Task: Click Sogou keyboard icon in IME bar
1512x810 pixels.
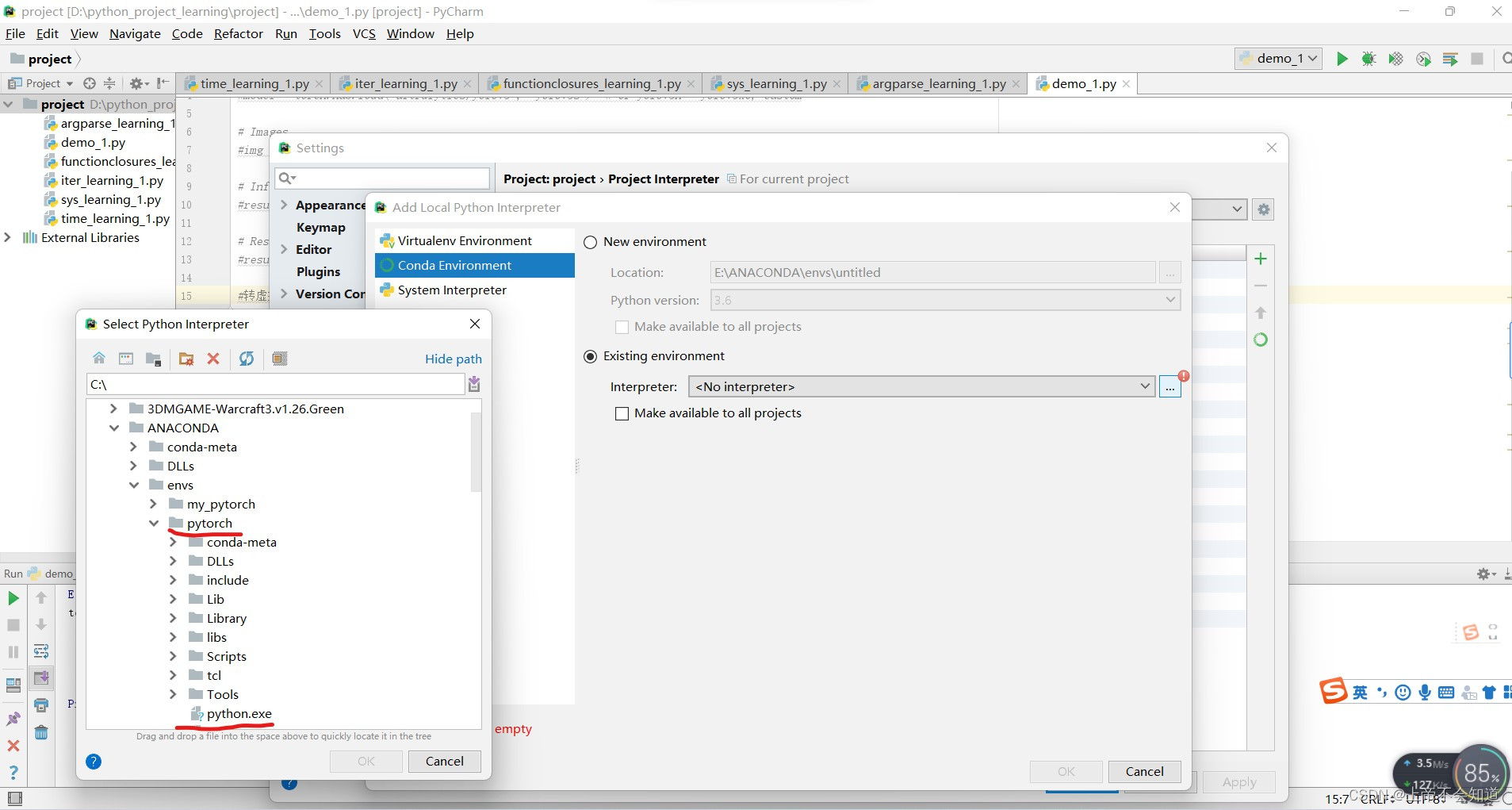Action: (1446, 693)
